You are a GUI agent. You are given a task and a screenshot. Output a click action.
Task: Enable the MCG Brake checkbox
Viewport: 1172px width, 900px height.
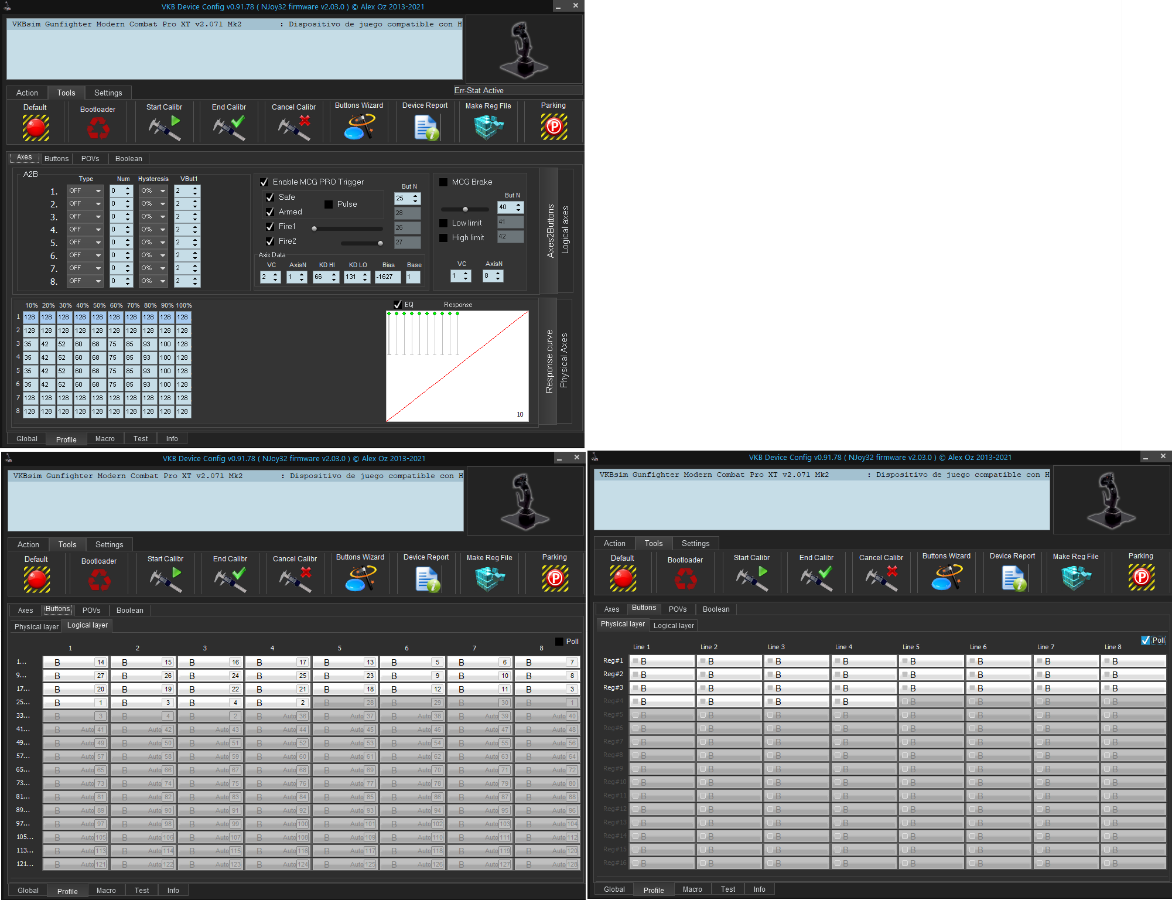(x=443, y=182)
